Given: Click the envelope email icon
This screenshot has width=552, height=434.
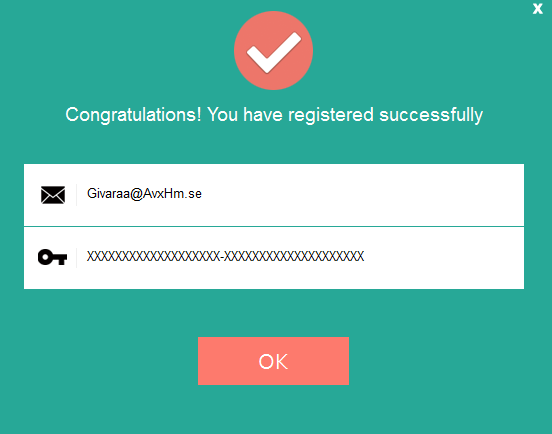Looking at the screenshot, I should (x=53, y=195).
